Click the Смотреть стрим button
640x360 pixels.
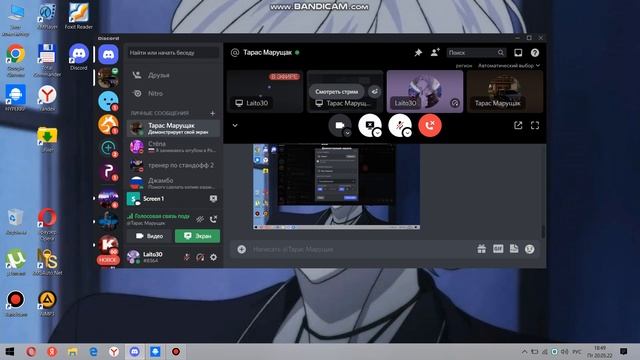[x=336, y=91]
